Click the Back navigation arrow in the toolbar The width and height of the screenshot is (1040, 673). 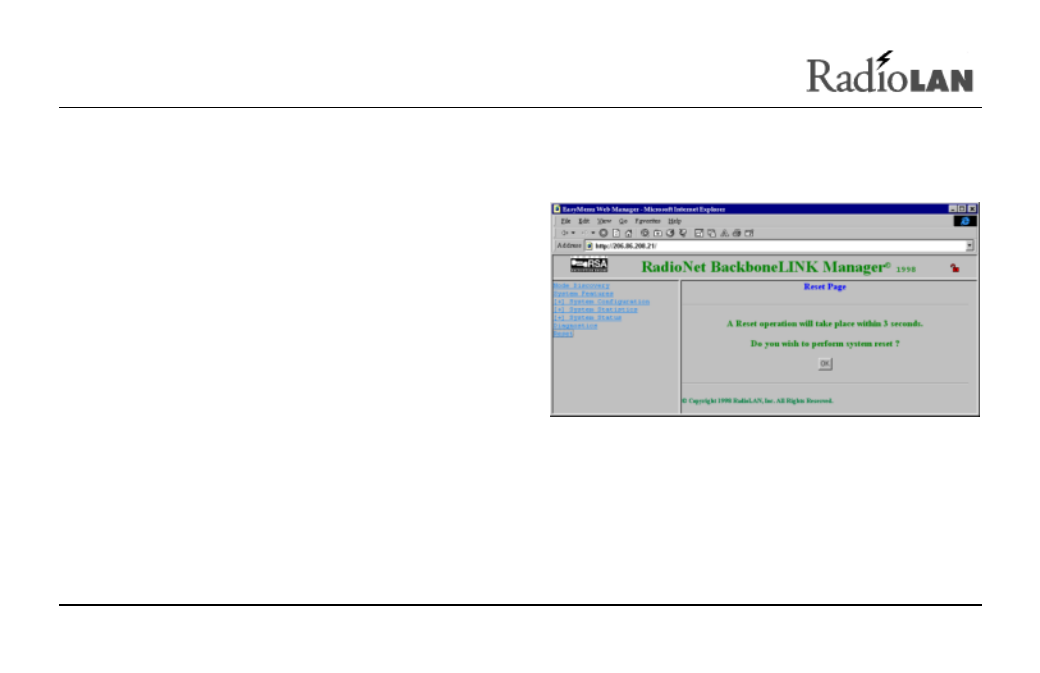(x=564, y=233)
